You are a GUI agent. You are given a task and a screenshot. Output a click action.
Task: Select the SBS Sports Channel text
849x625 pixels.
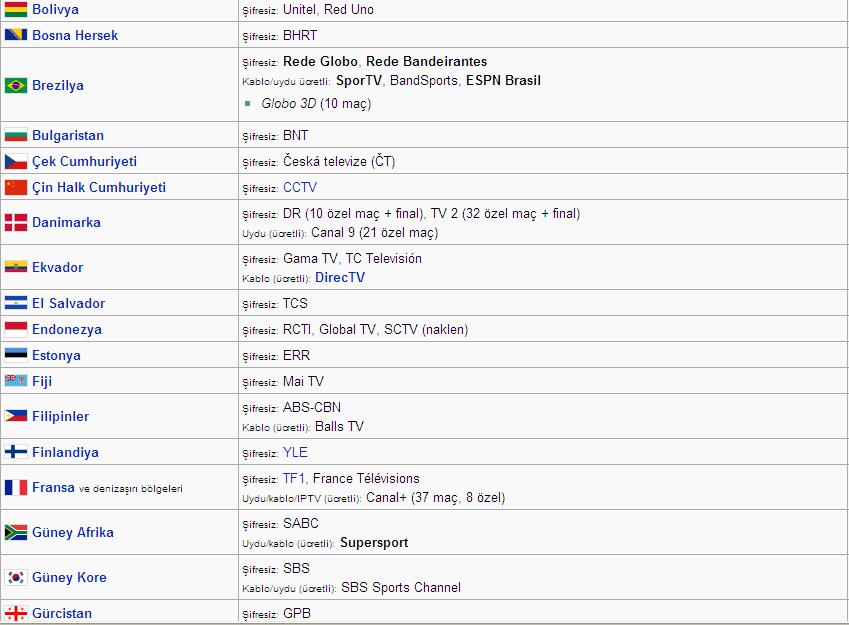(401, 588)
